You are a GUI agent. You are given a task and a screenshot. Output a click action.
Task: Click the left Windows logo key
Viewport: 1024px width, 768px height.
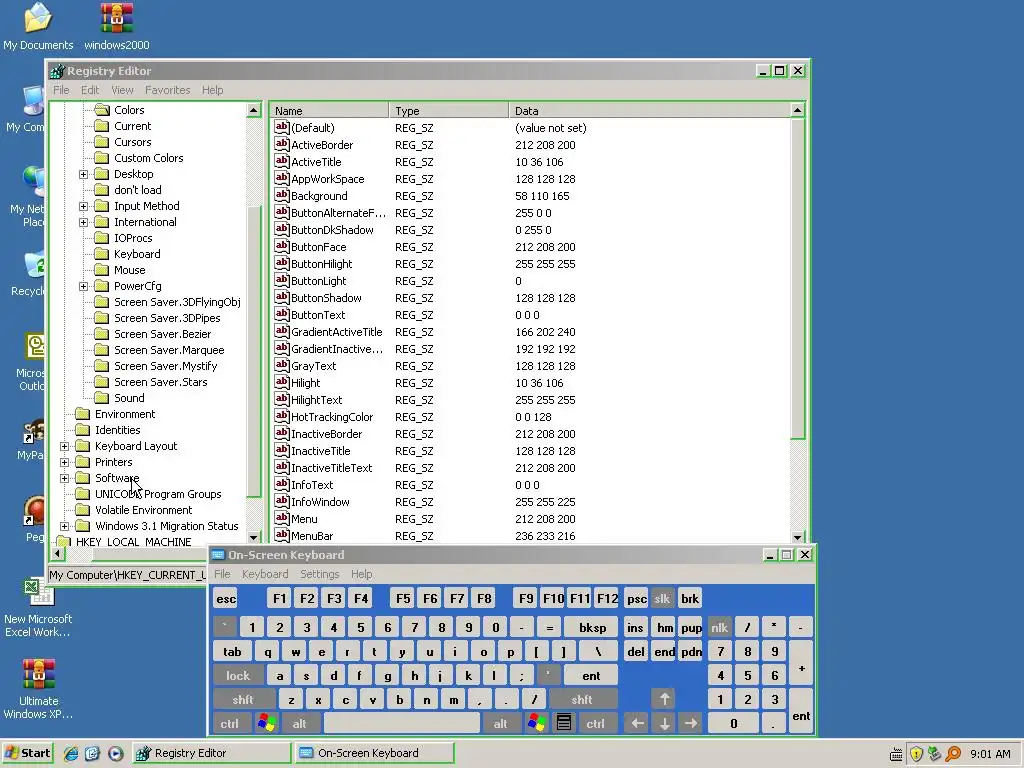pyautogui.click(x=266, y=723)
